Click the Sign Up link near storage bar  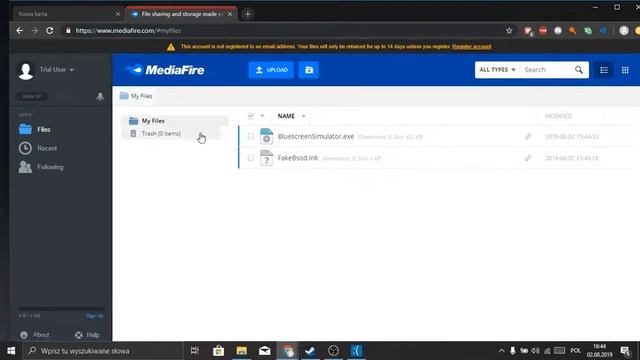coord(95,316)
